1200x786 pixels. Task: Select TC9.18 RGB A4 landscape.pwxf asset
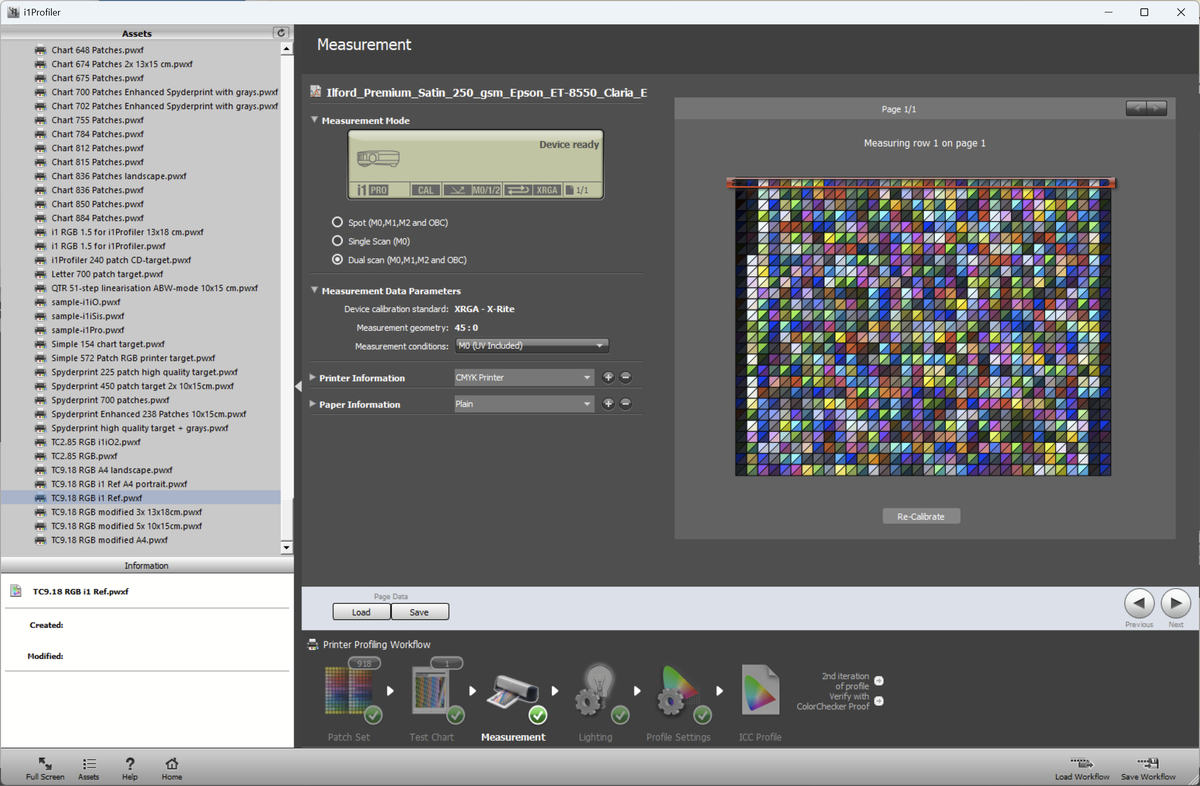111,470
